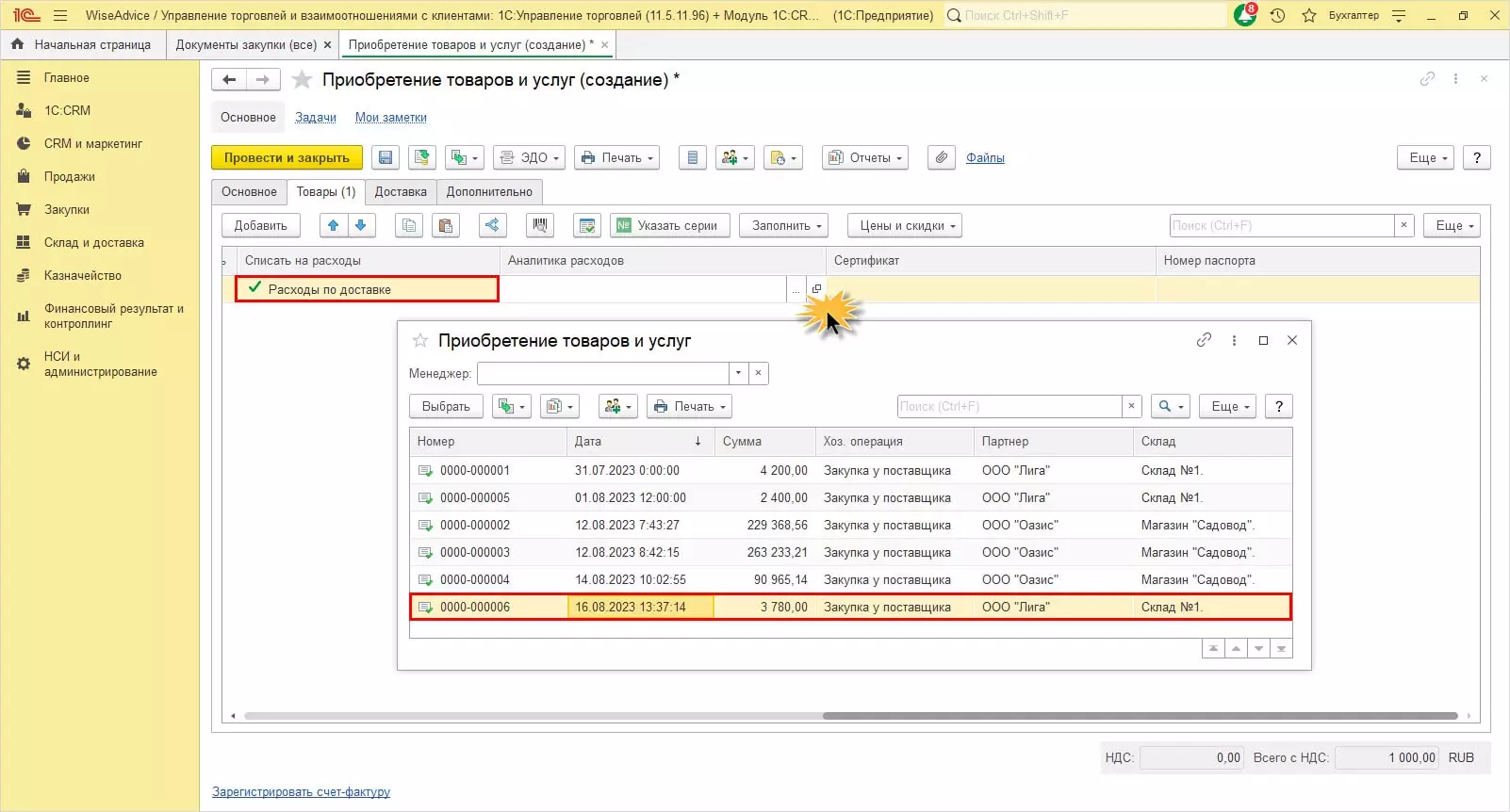
Task: Click the barcode scanner icon in goods toolbar
Action: click(x=539, y=226)
